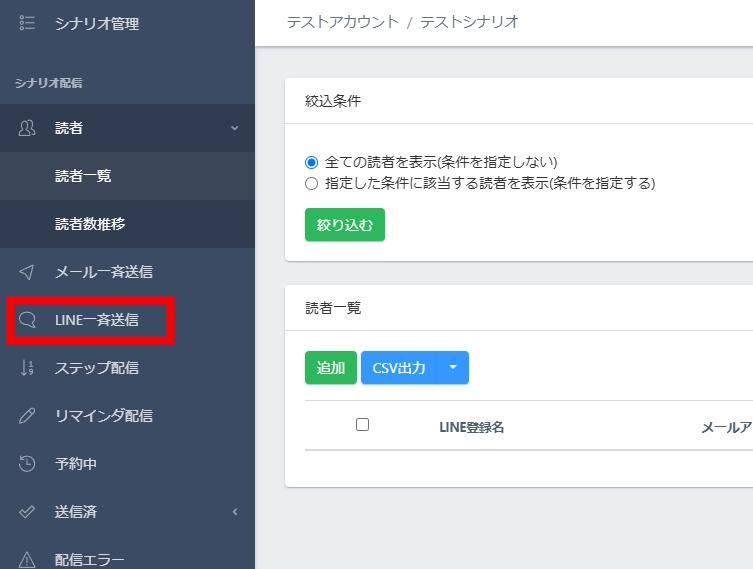The height and width of the screenshot is (569, 753).
Task: Expand the 送信済 submenu arrow
Action: (x=235, y=512)
